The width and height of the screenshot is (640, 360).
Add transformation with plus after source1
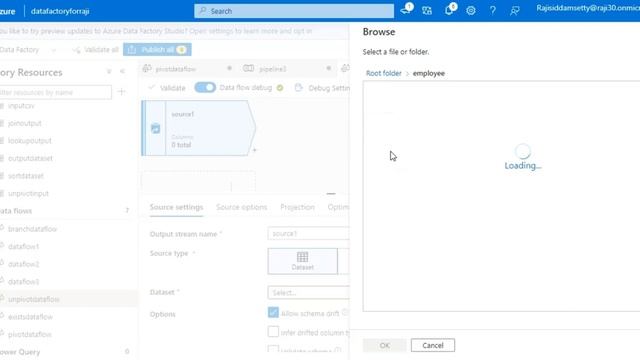tap(254, 150)
